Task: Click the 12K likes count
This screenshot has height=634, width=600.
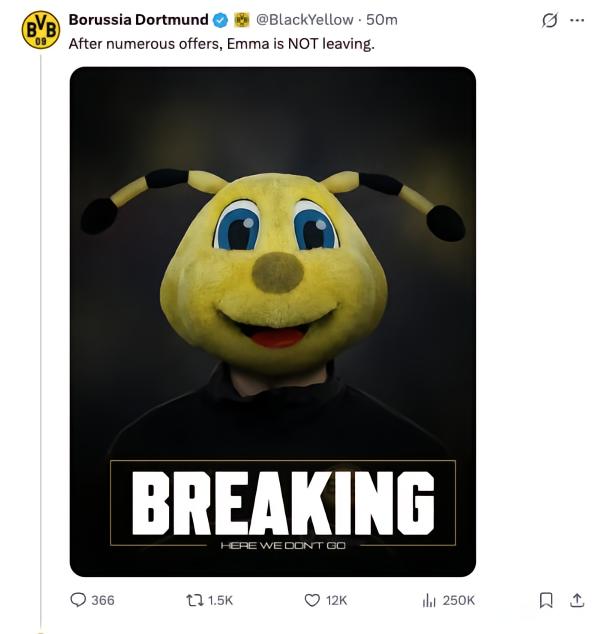Action: (336, 600)
